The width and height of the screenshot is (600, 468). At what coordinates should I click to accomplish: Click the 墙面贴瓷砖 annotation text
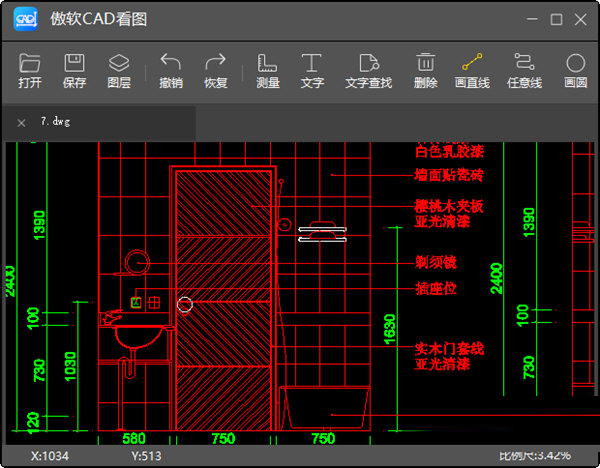[x=449, y=175]
